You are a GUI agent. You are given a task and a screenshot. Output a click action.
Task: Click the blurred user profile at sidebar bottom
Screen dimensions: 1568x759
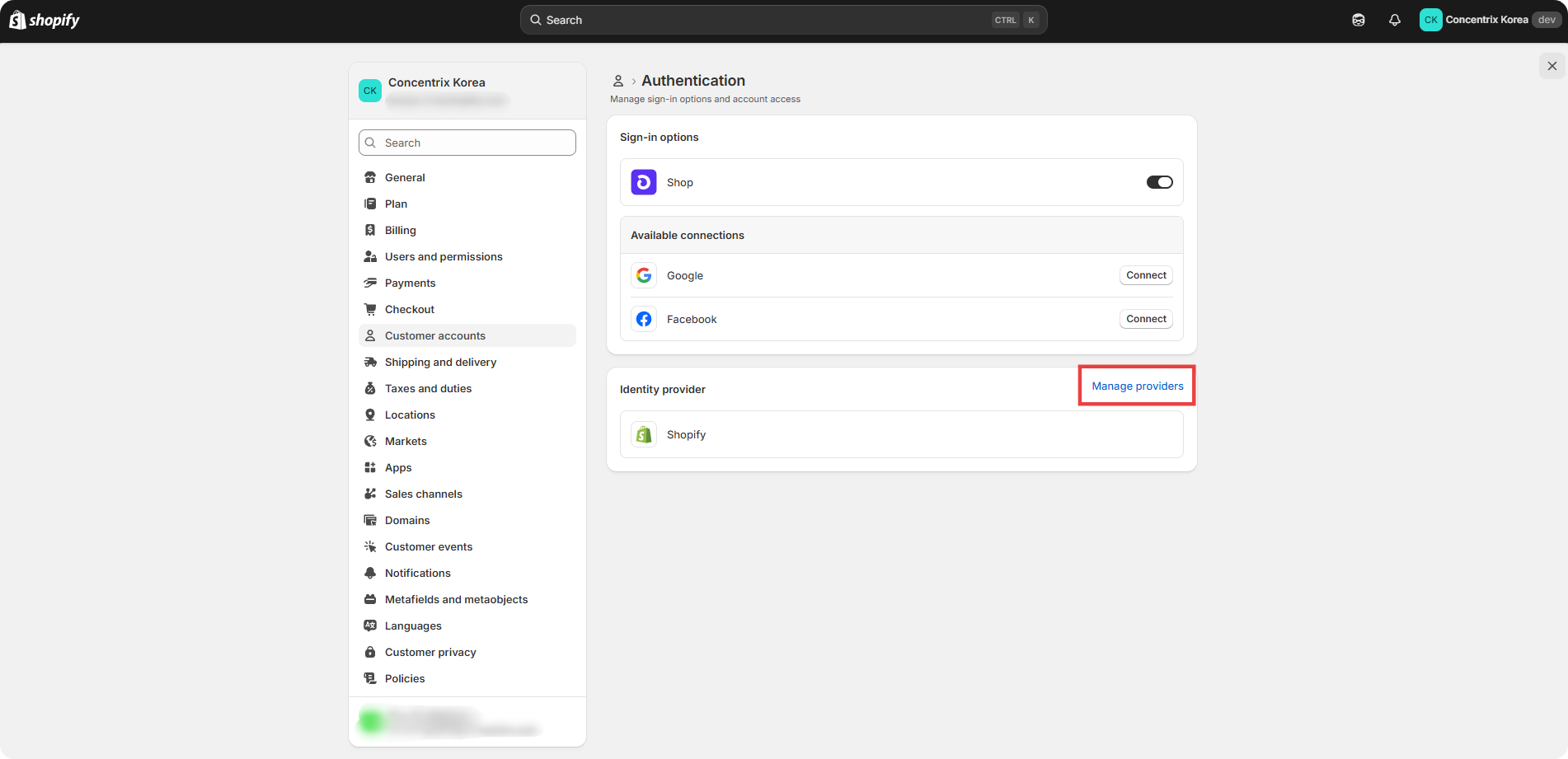click(x=467, y=722)
